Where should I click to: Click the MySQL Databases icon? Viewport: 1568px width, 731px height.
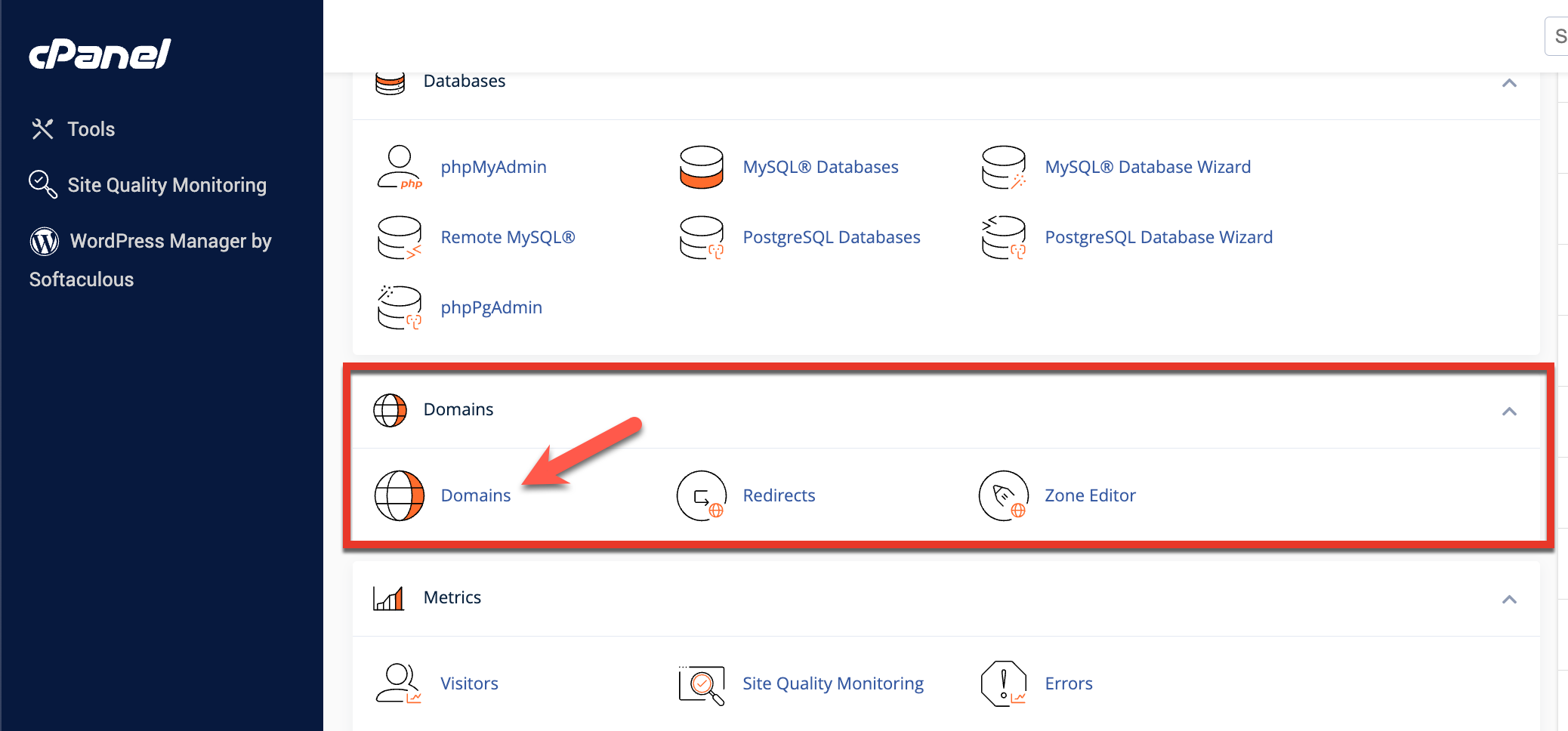point(702,167)
